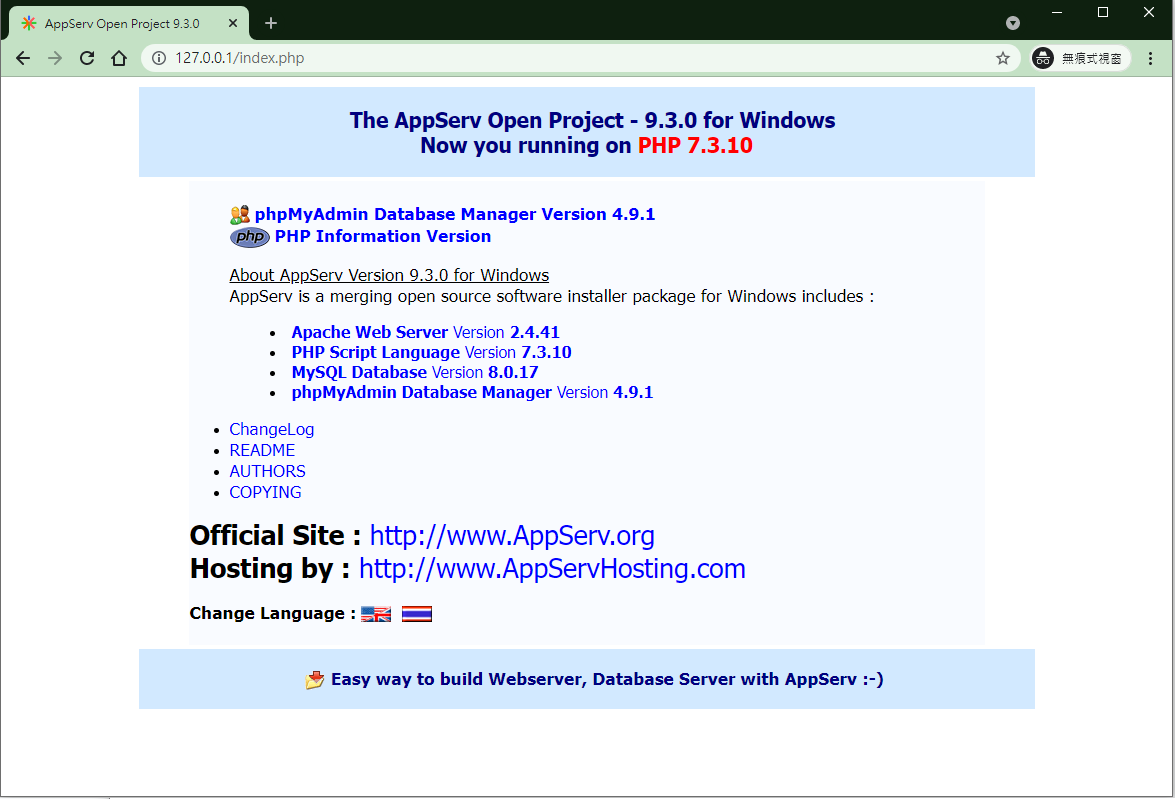Screen dimensions: 1175x799
Task: Open phpMyAdmin Database Manager Version 4.9.1 link
Action: (x=454, y=214)
